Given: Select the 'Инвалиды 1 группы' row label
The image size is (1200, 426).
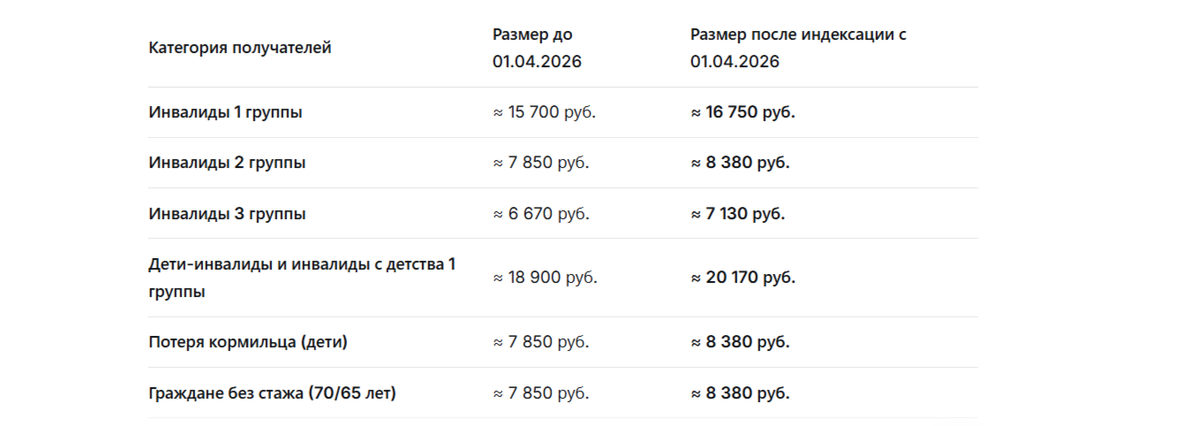Looking at the screenshot, I should tap(225, 113).
